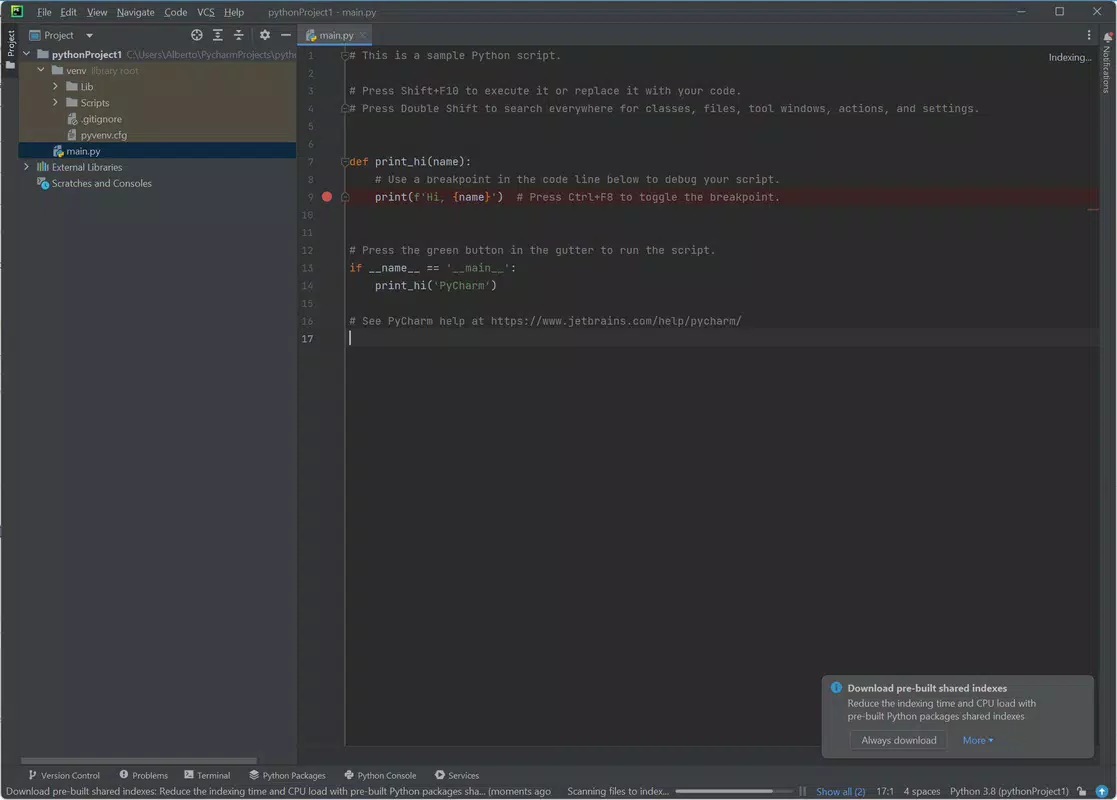Hide the Project tool window with minus icon
Viewport: 1117px width, 800px height.
pyautogui.click(x=286, y=35)
